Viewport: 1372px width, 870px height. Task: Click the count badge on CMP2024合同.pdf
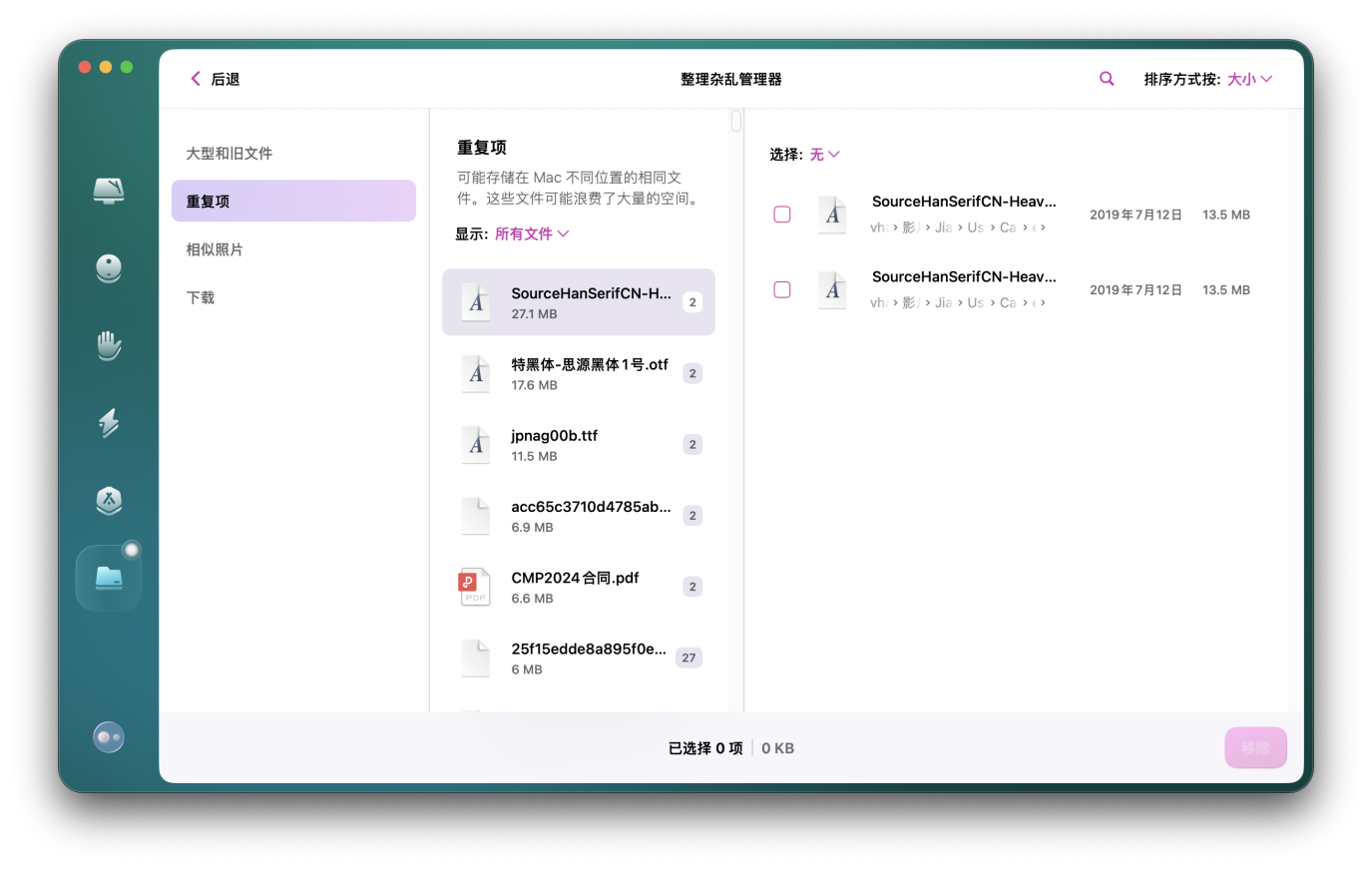(692, 587)
